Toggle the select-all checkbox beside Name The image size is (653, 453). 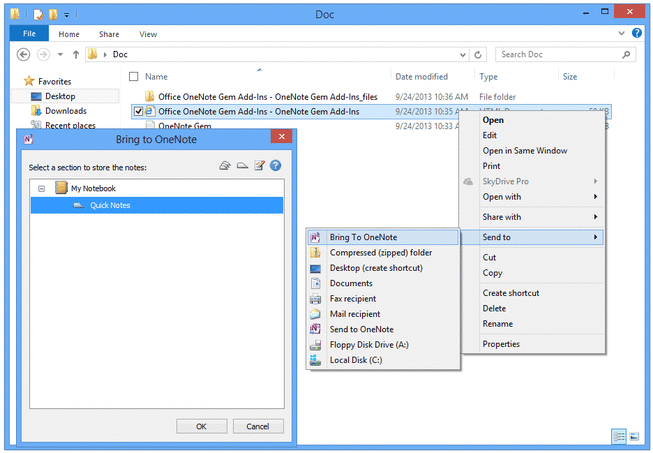134,77
